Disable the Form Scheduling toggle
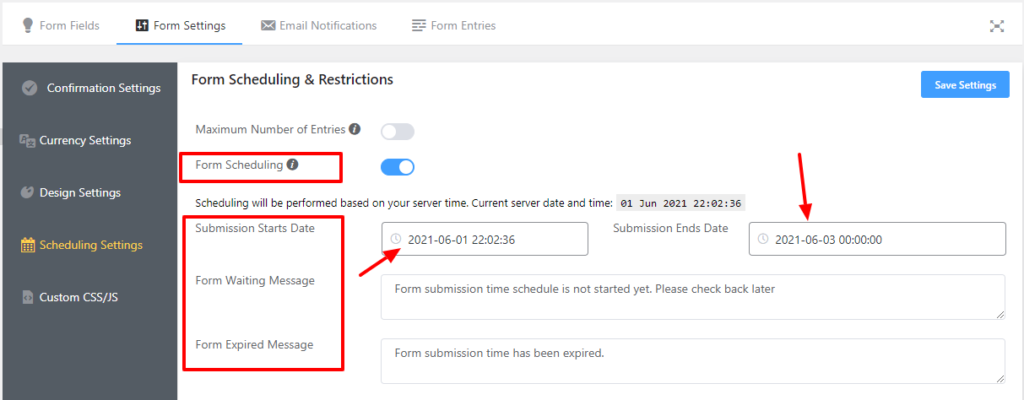Screen dimensions: 1024x400 pyautogui.click(x=397, y=167)
